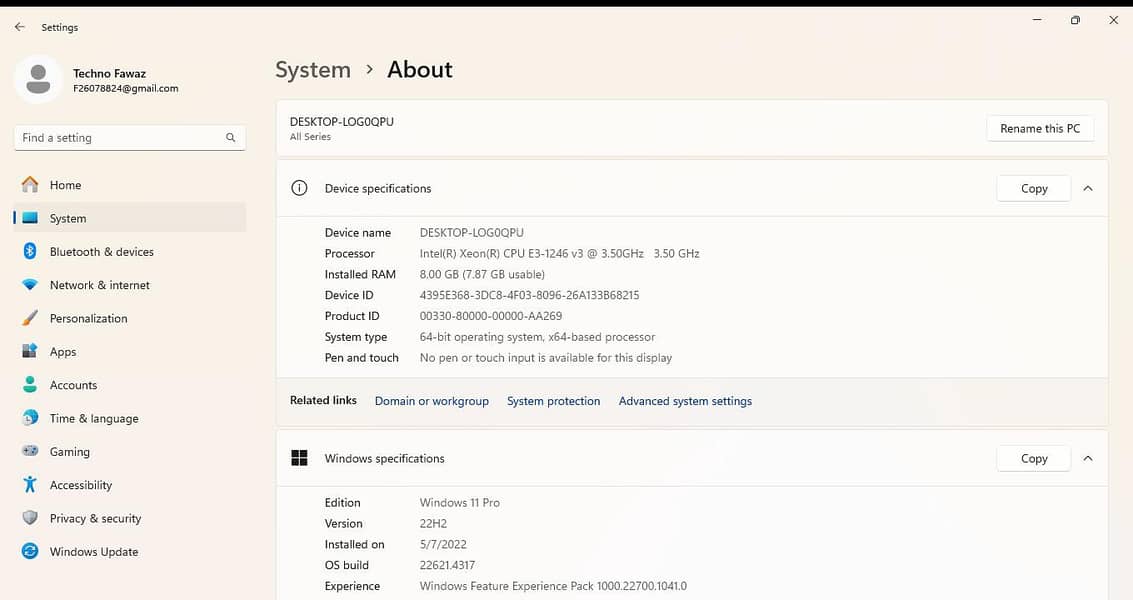Collapse the Device specifications section
Image resolution: width=1133 pixels, height=600 pixels.
point(1087,188)
